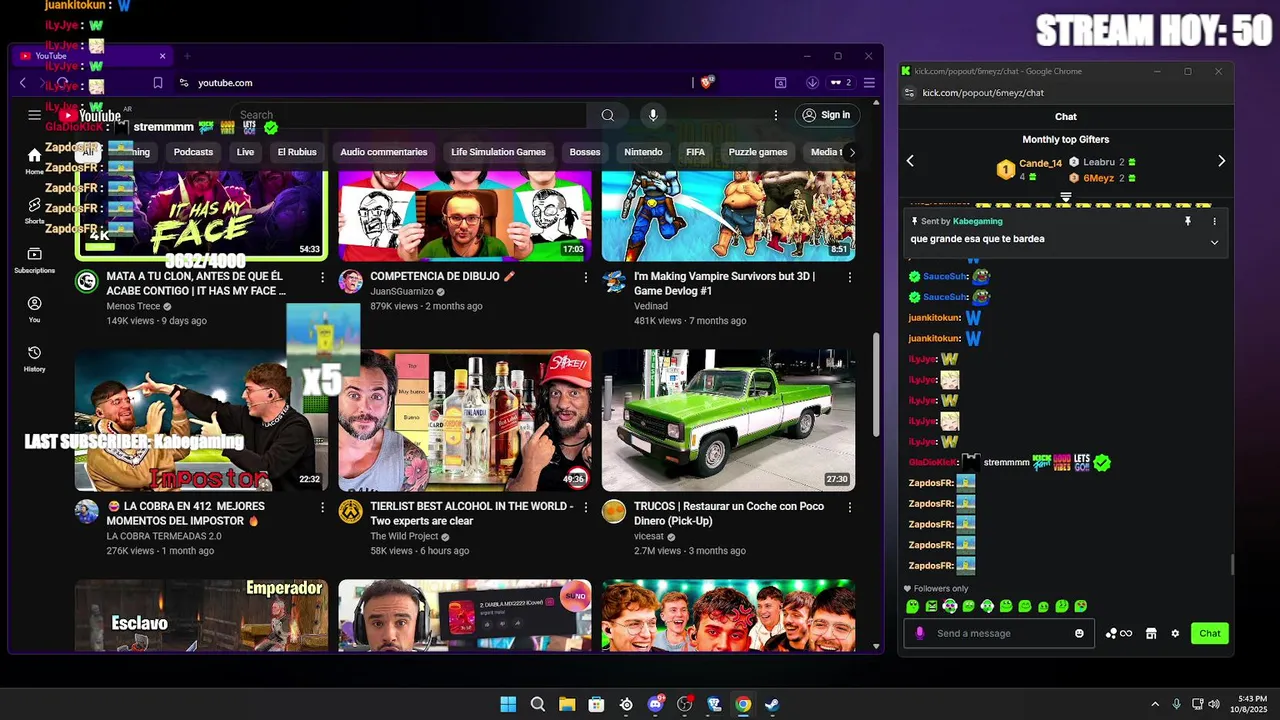
Task: Open File Explorer from the taskbar
Action: [x=567, y=704]
